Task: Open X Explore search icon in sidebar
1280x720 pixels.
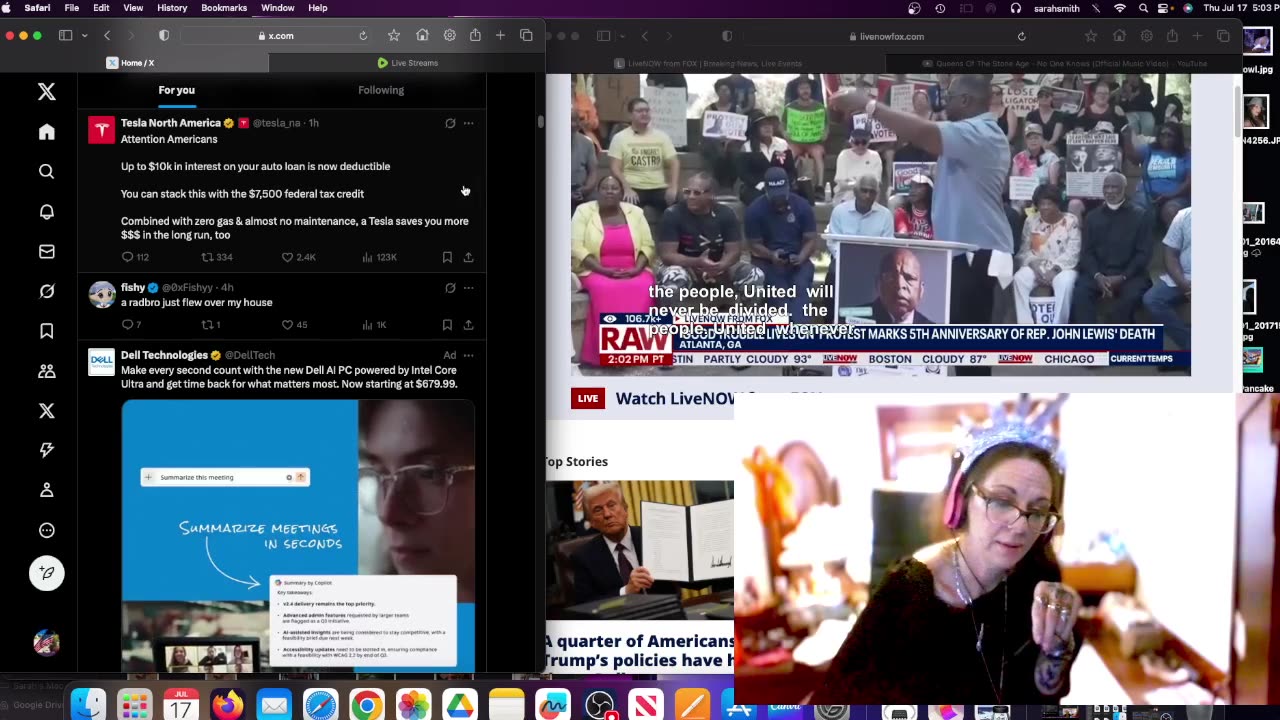Action: tap(46, 172)
